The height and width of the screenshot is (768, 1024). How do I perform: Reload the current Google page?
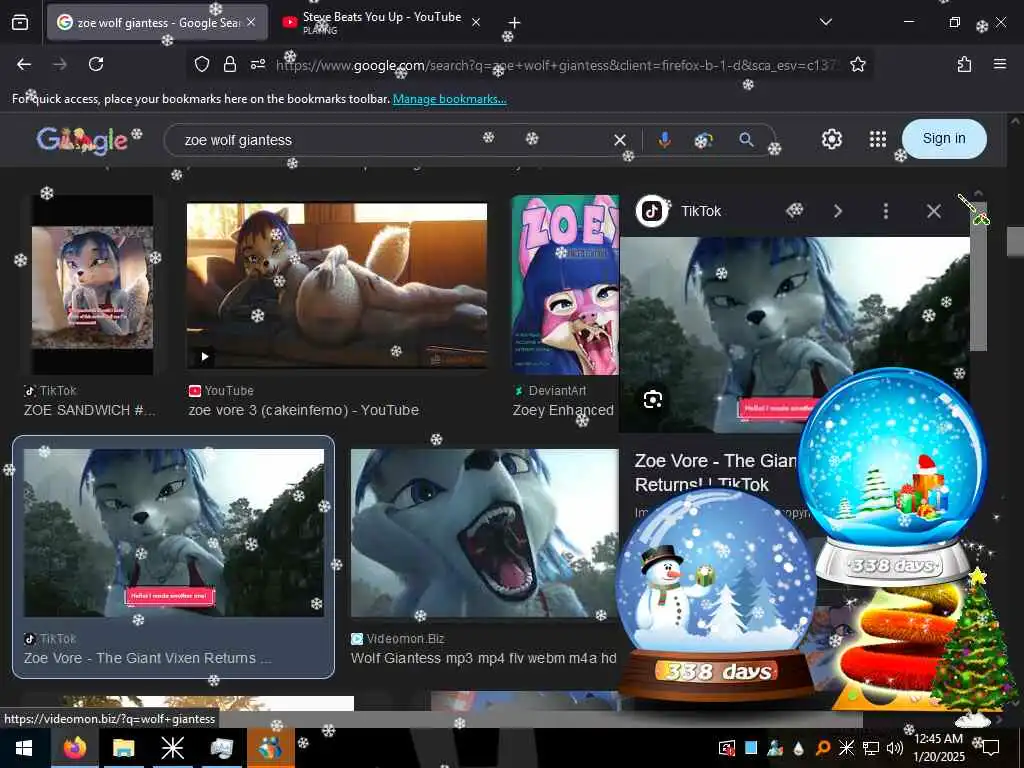(x=96, y=64)
